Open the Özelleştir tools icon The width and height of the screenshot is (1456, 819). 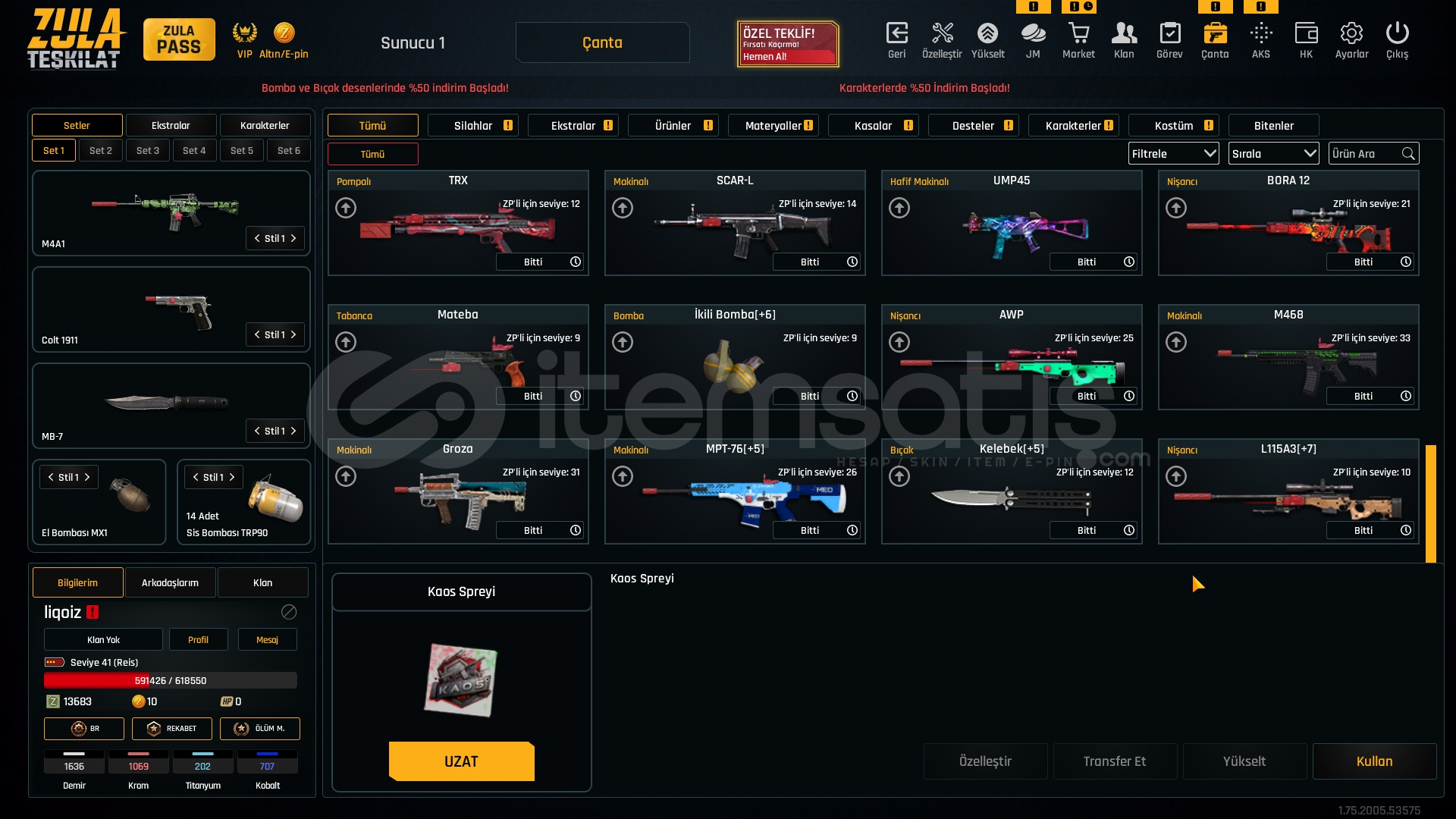click(x=942, y=33)
